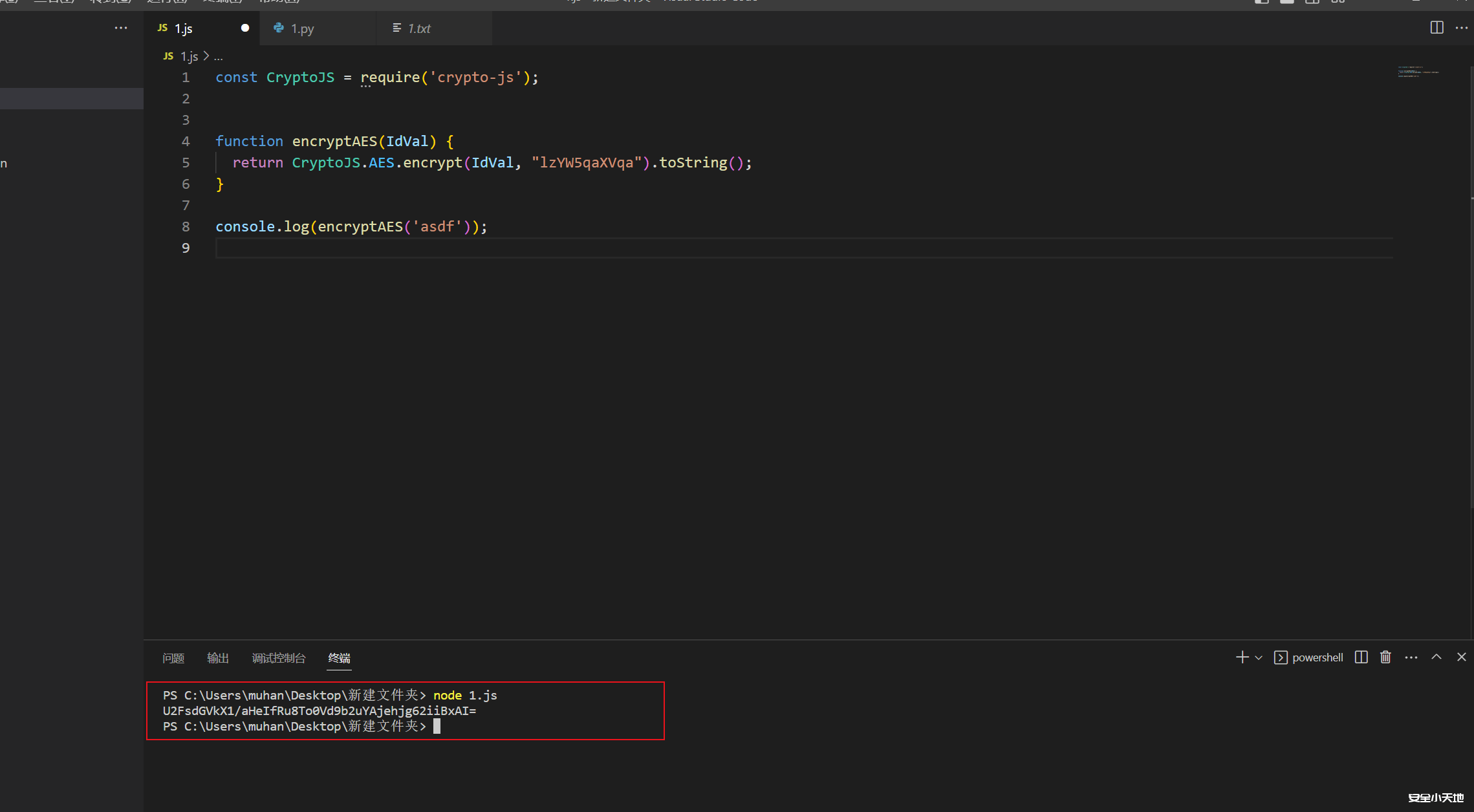Click the breadcrumb chevron after 1.js
The height and width of the screenshot is (812, 1474).
click(x=206, y=56)
